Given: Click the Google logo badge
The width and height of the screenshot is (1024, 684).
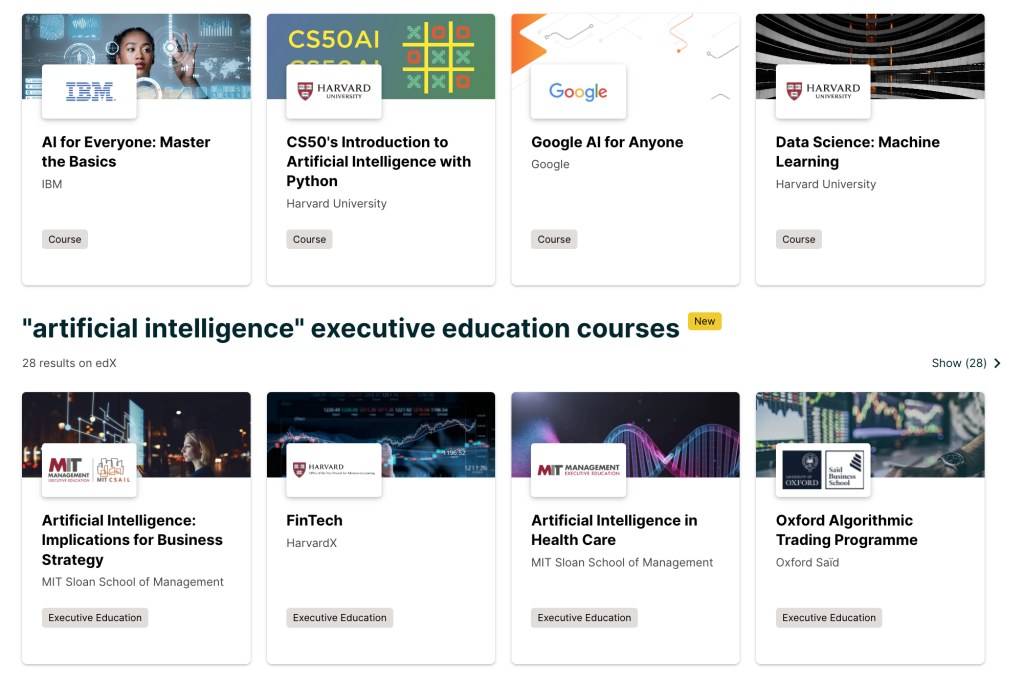Looking at the screenshot, I should coord(578,92).
